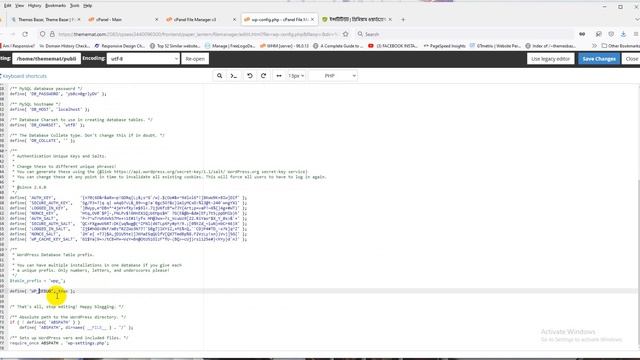Open the extensions icon in browser toolbar
Viewport: 640px width, 360px height.
[598, 34]
